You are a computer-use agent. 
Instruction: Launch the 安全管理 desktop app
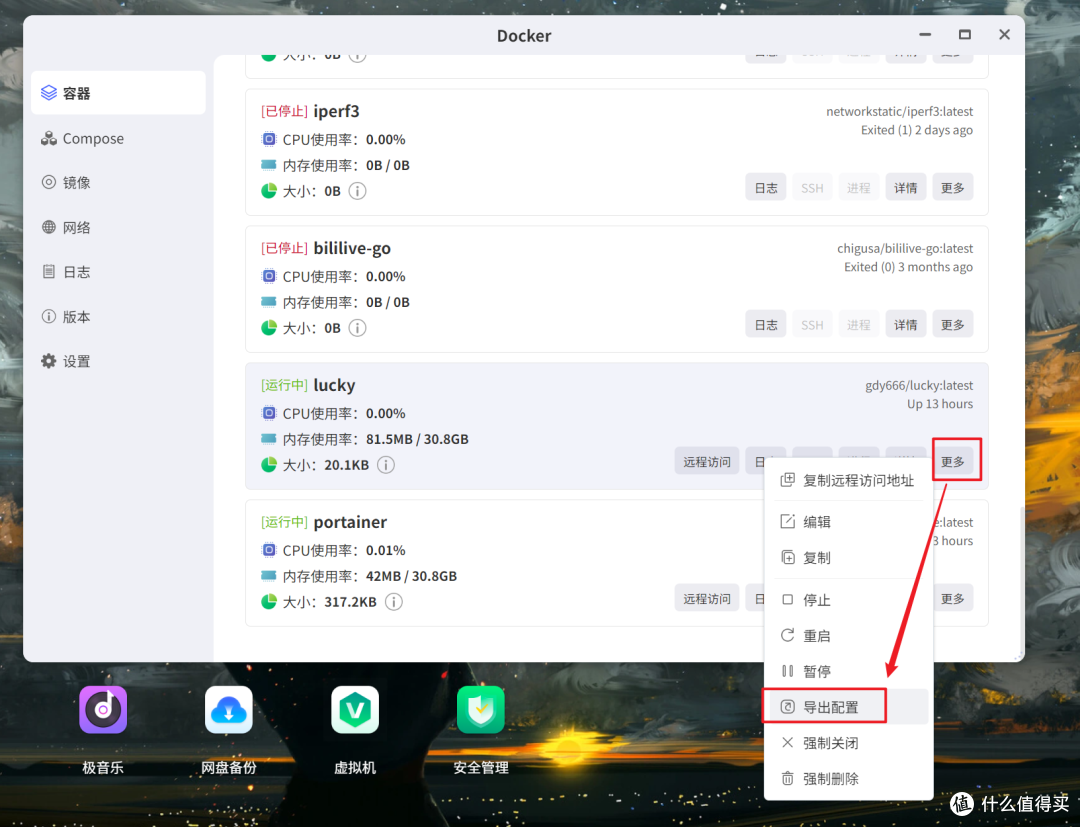tap(481, 710)
